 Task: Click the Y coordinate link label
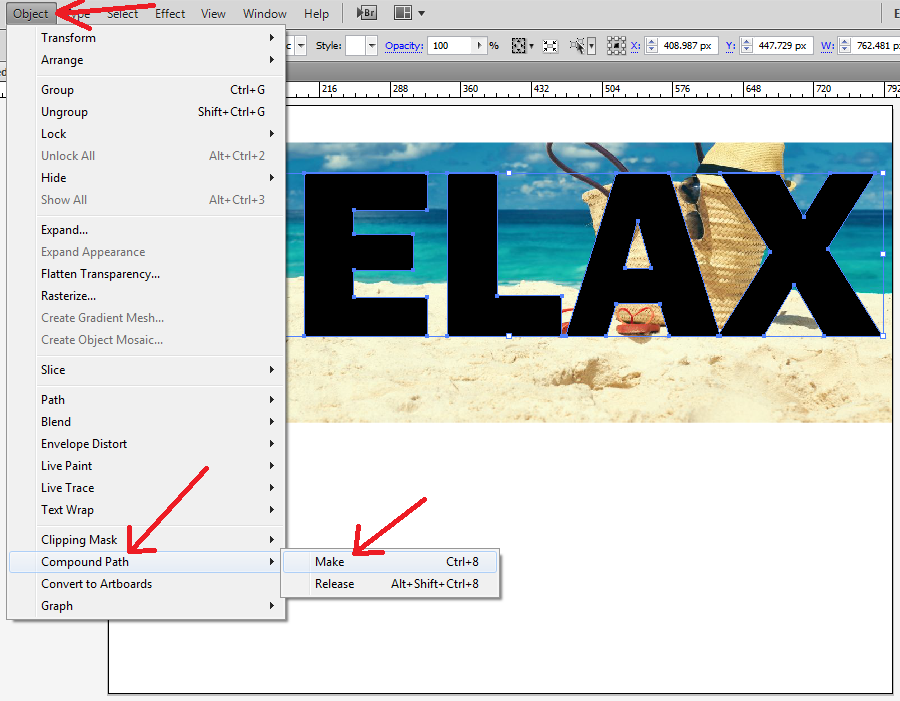(x=730, y=45)
